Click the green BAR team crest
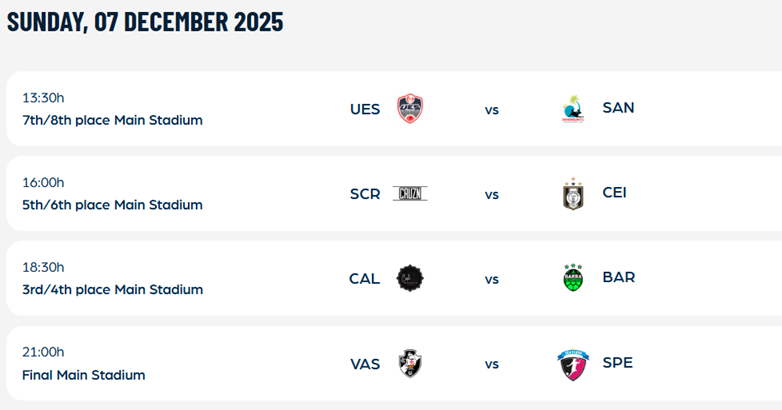The width and height of the screenshot is (782, 410). [573, 278]
